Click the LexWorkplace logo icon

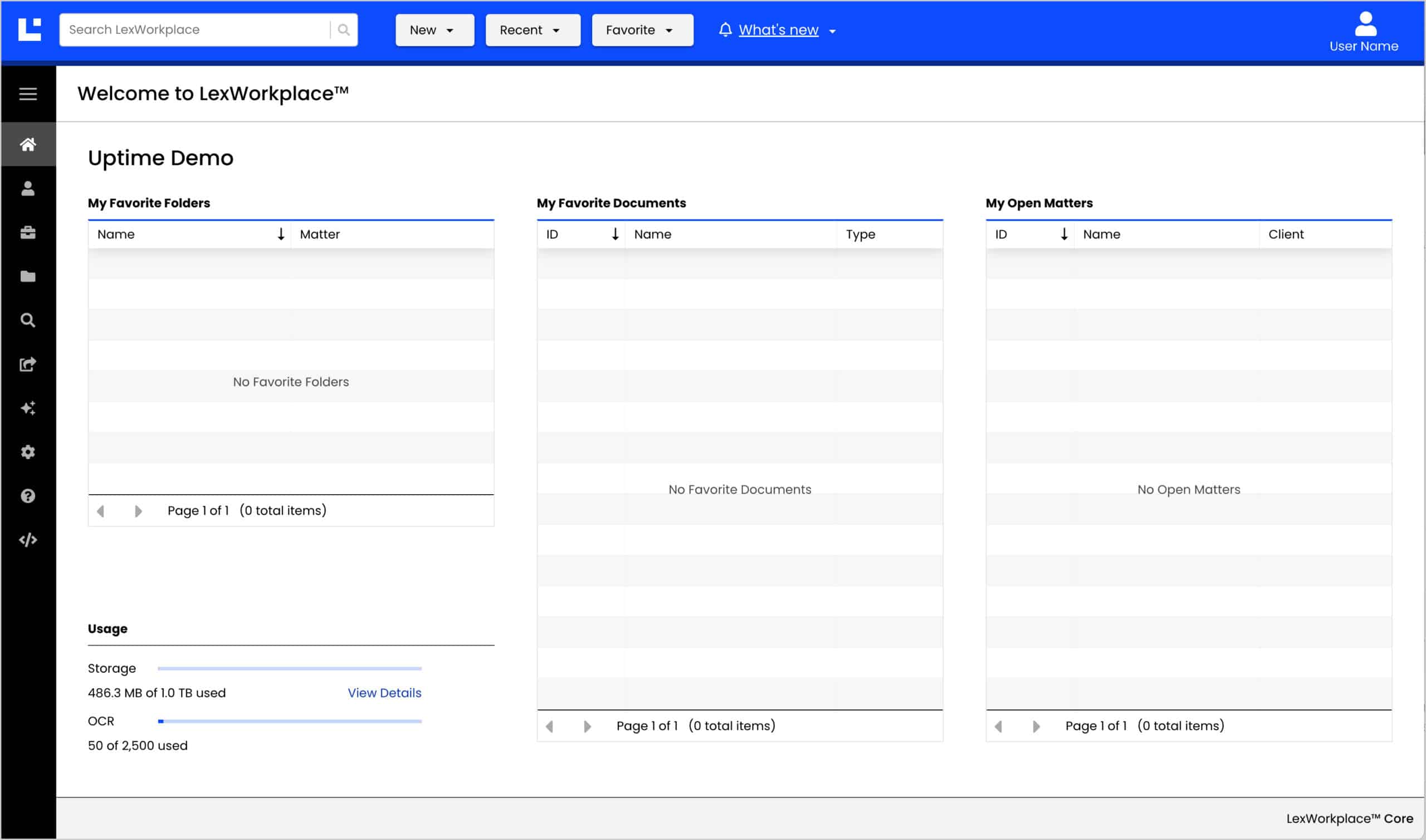coord(30,30)
